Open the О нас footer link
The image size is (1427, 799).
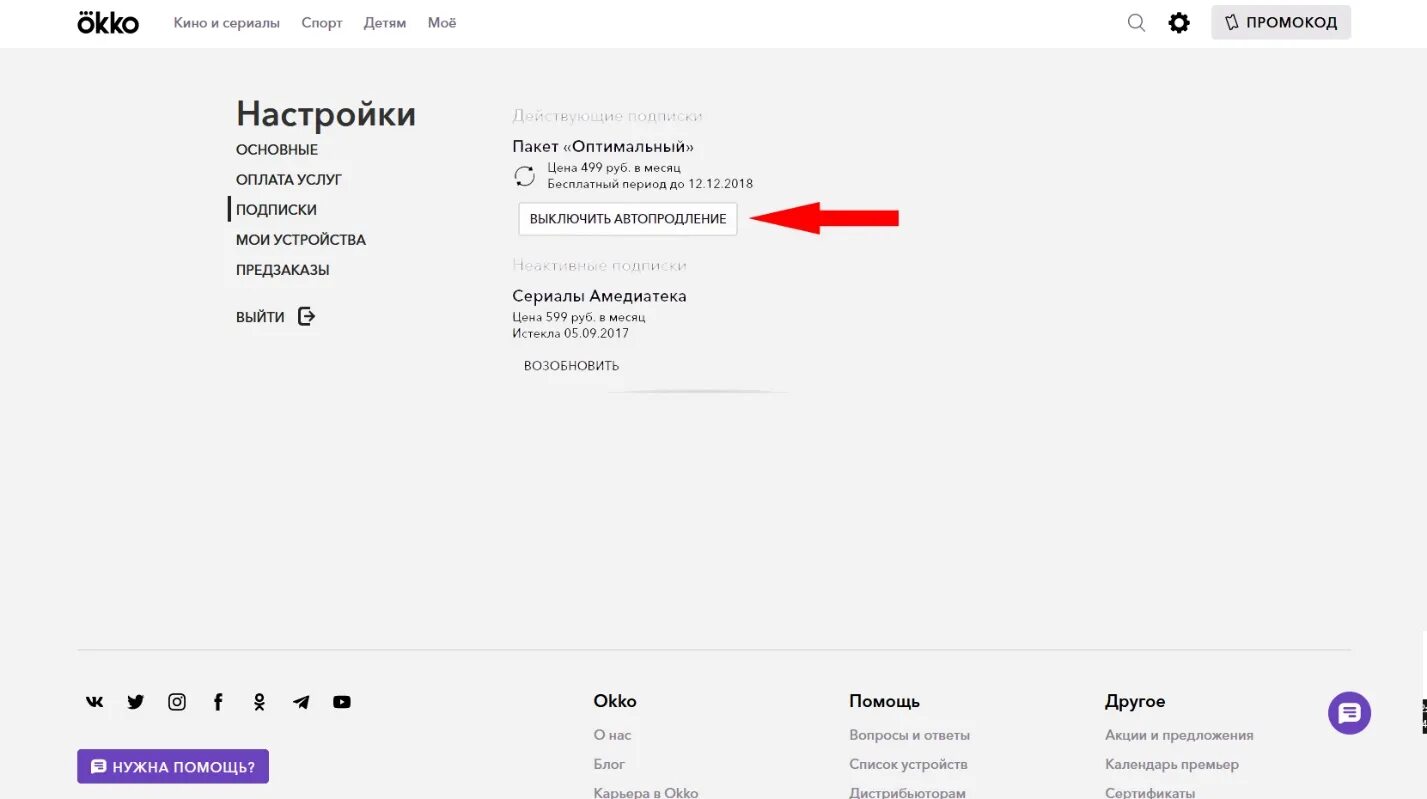612,735
